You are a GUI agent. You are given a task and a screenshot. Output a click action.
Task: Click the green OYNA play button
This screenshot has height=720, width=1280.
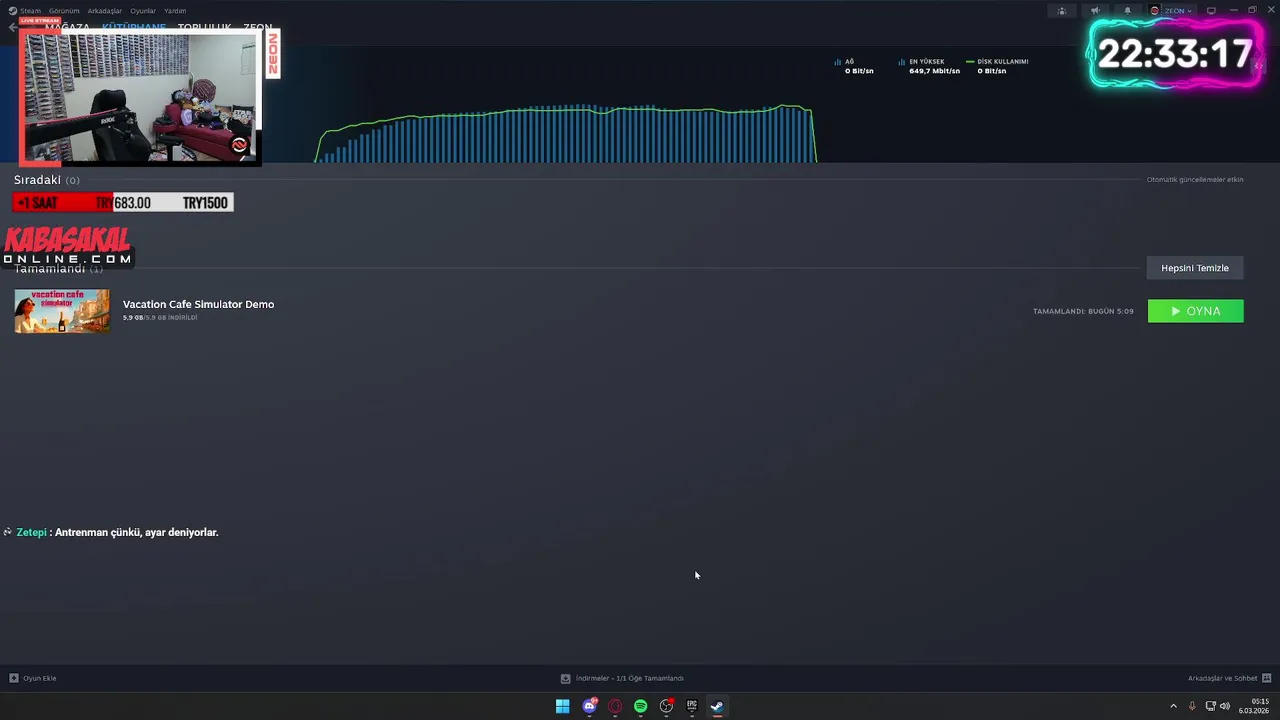1196,311
